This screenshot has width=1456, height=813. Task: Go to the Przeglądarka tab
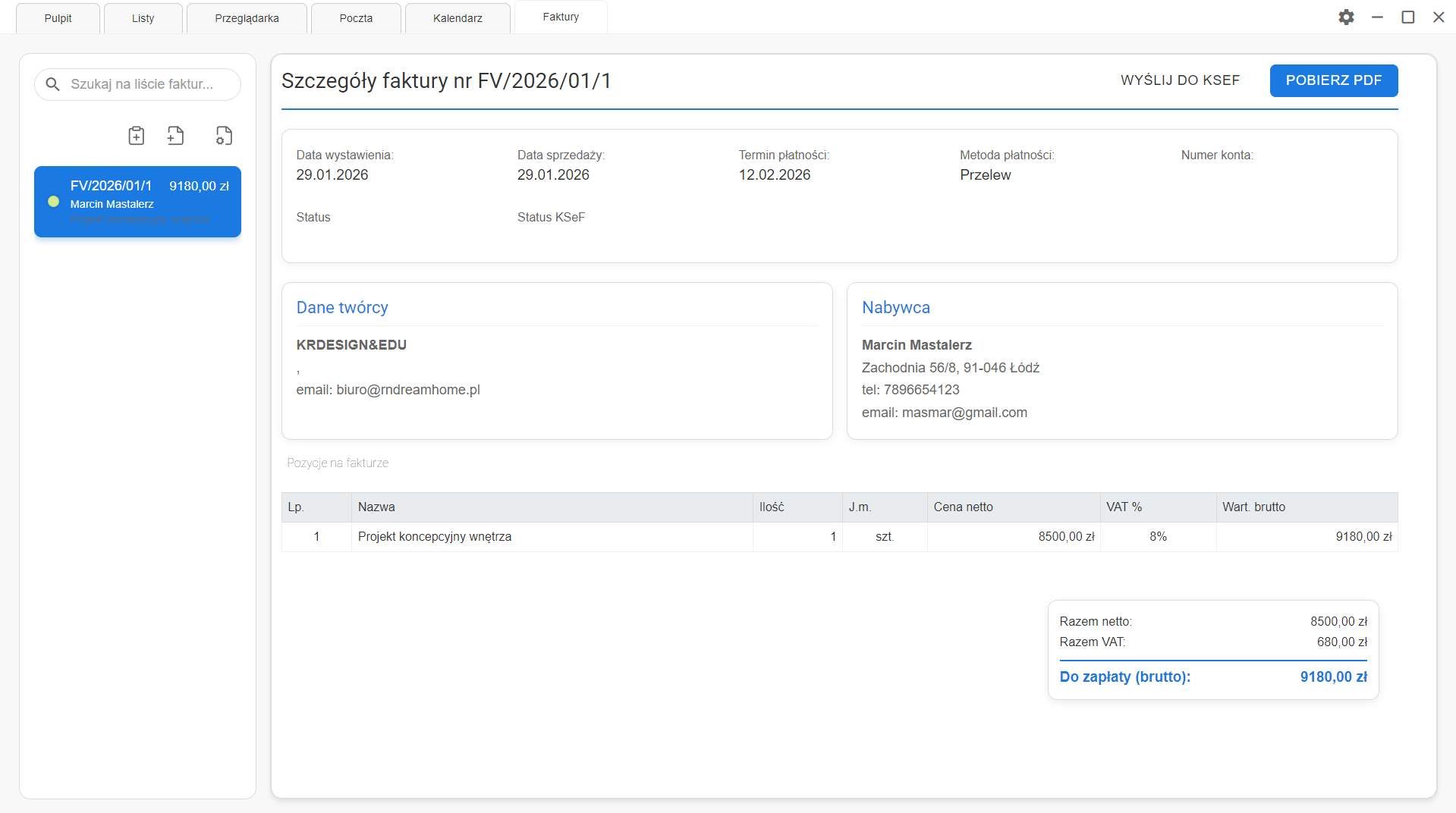tap(247, 18)
